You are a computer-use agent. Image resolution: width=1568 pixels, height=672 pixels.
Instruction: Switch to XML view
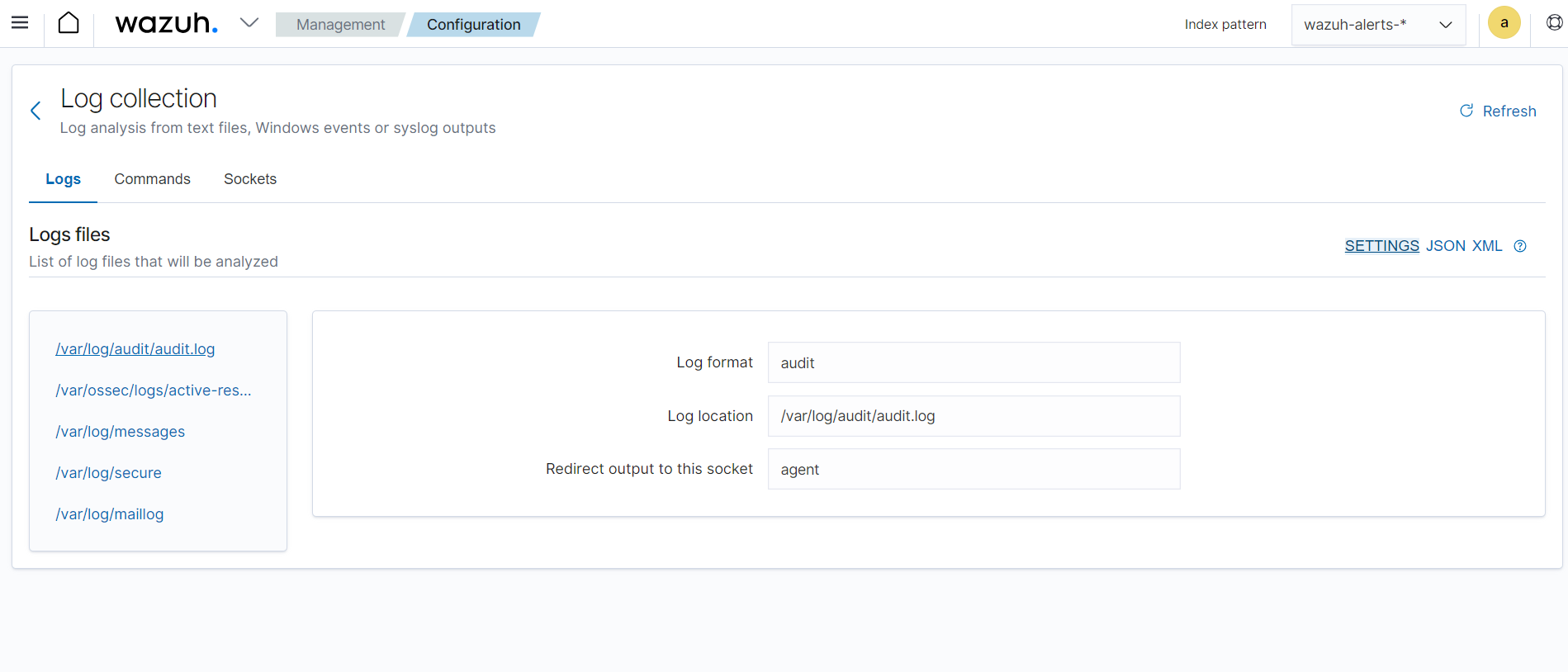(x=1487, y=246)
